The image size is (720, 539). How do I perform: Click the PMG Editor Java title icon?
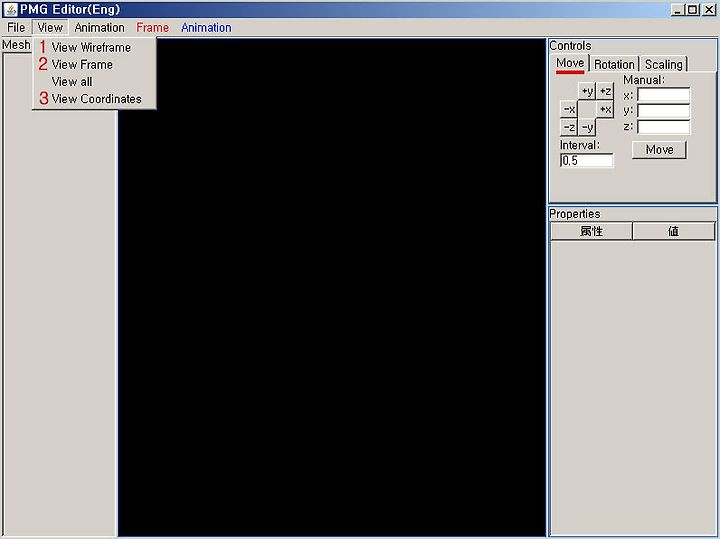10,9
